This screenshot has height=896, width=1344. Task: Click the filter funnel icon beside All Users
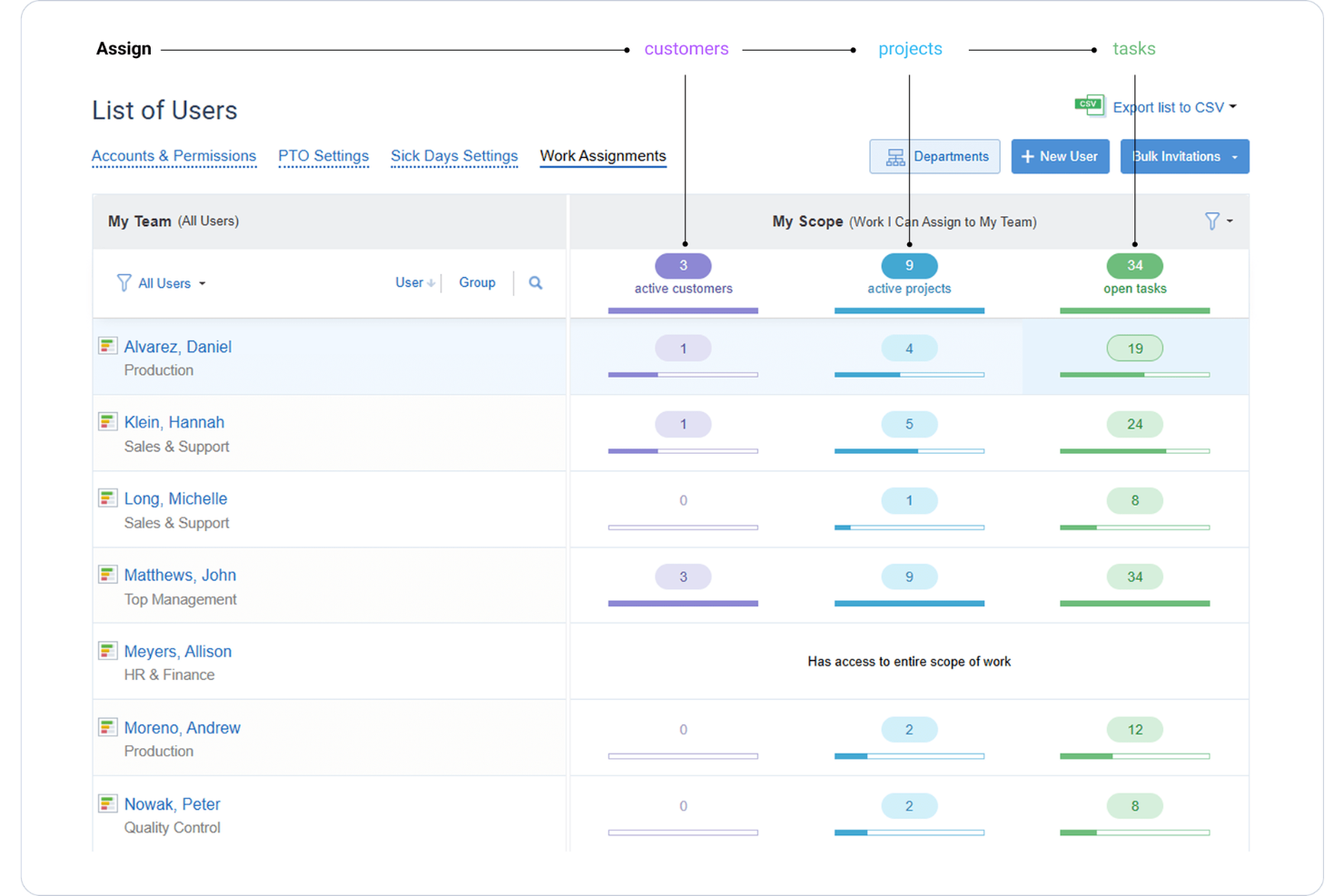(124, 282)
